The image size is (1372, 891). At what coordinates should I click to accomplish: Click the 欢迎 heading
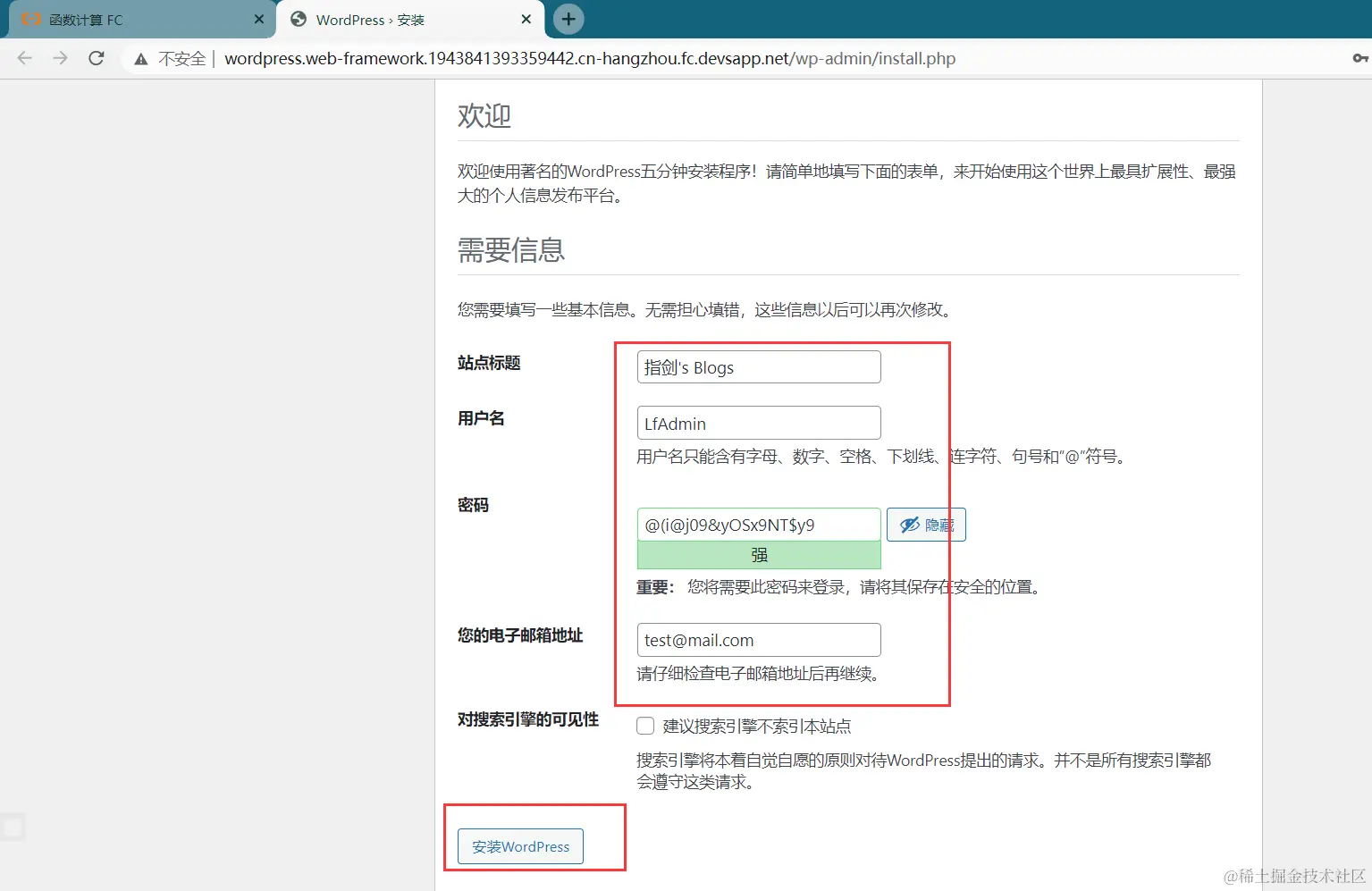484,115
